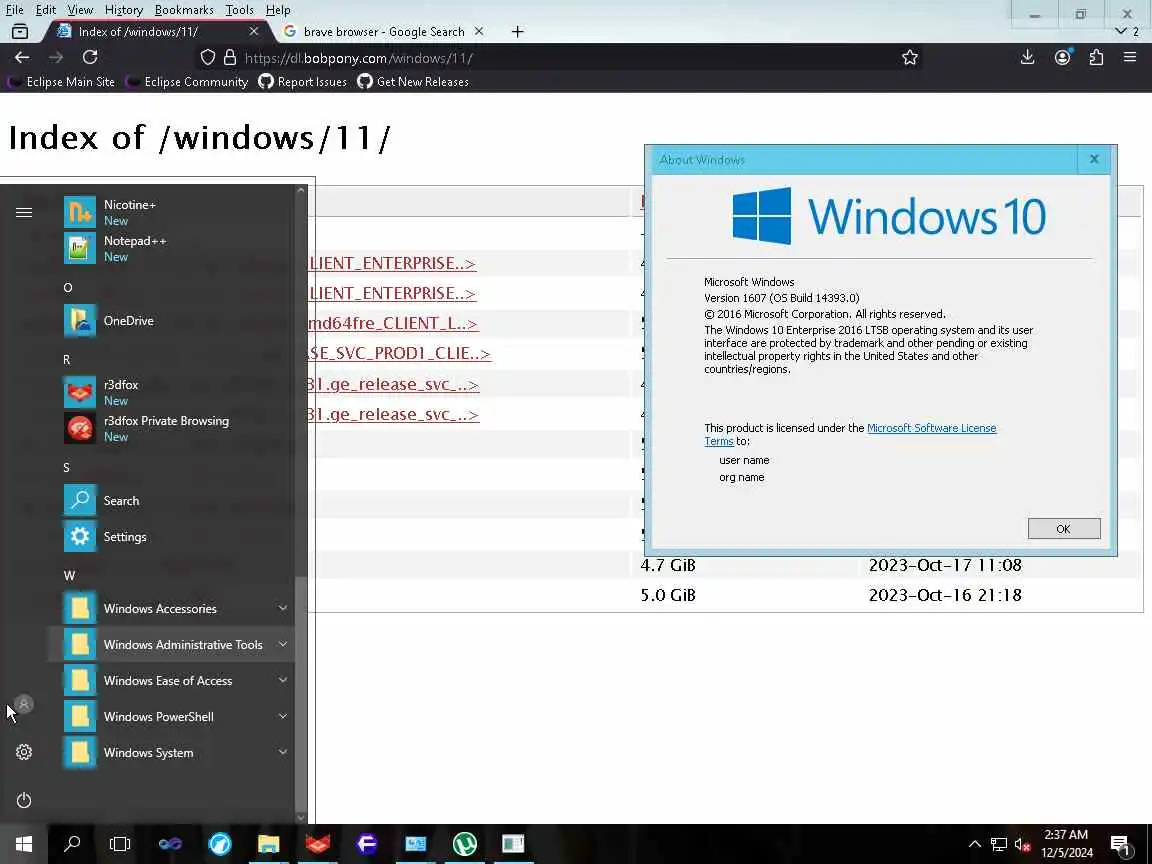The image size is (1152, 864).
Task: Open the Firefox View icon
Action: [x=20, y=32]
